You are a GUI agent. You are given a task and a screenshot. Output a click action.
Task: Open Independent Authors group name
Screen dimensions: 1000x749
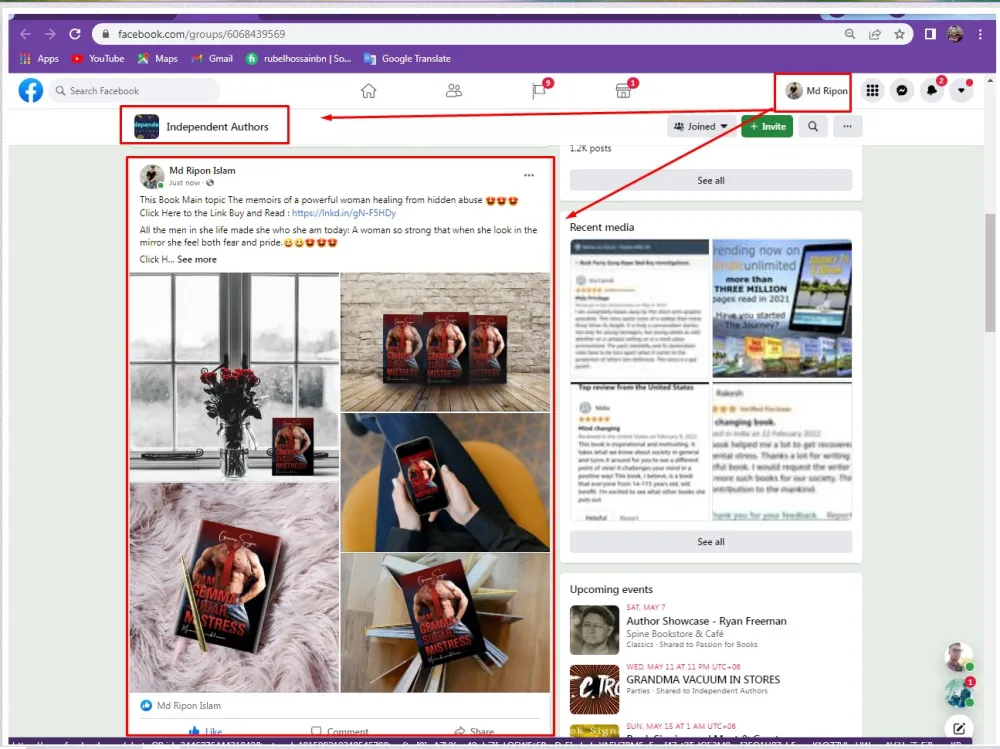217,127
